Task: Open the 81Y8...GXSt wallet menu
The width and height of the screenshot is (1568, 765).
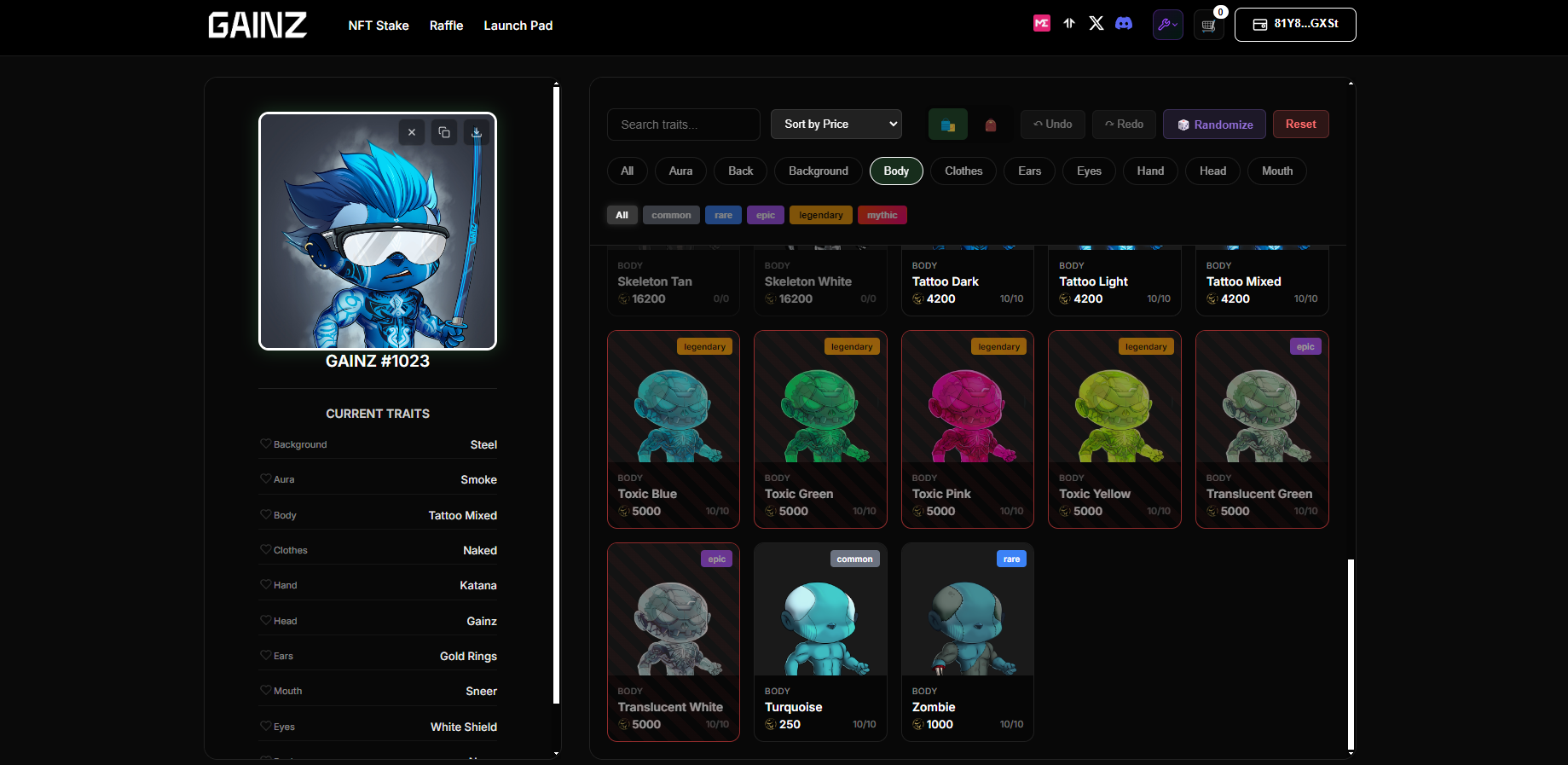Action: pyautogui.click(x=1294, y=25)
